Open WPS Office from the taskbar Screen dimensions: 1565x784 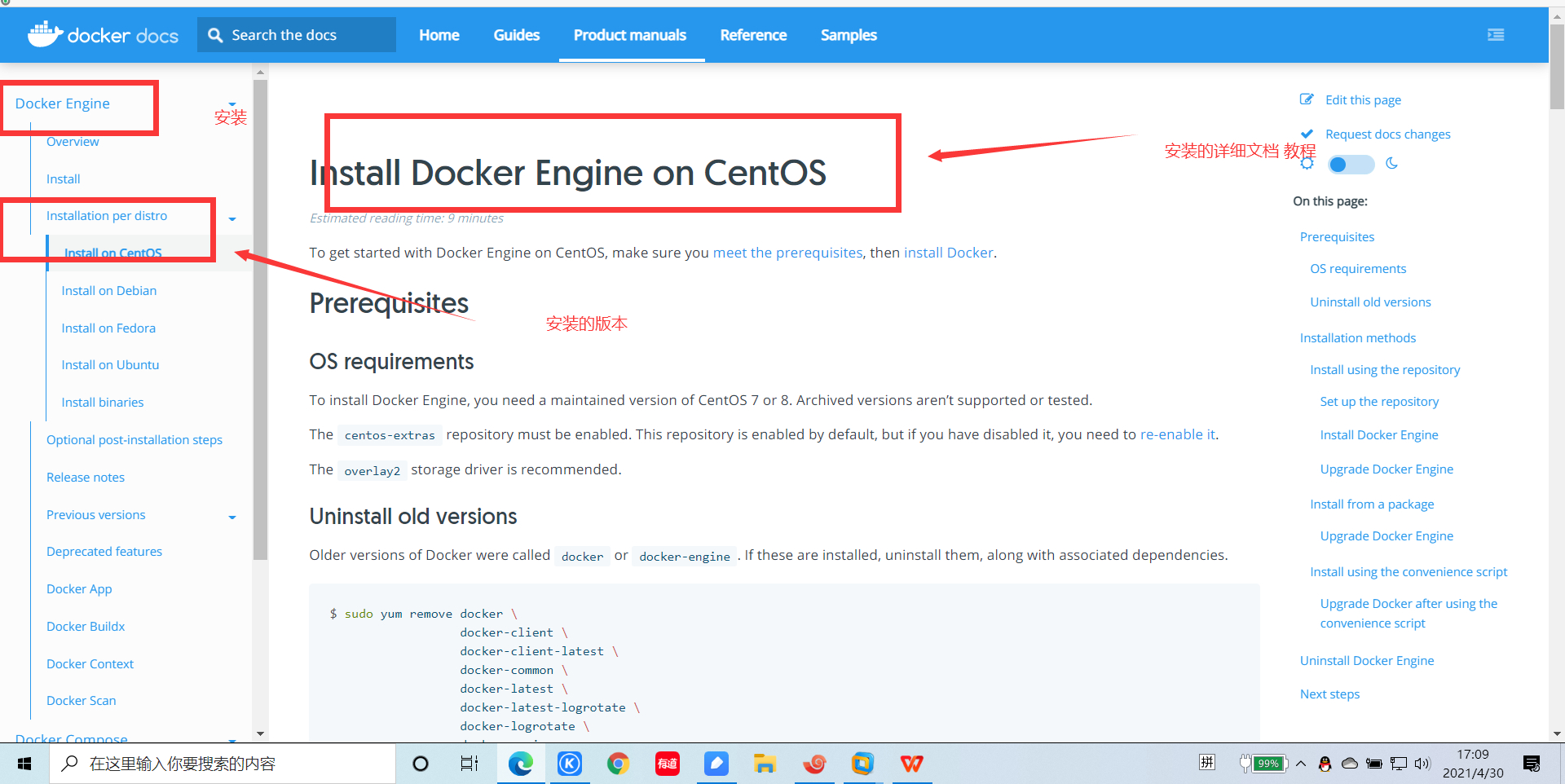(912, 764)
